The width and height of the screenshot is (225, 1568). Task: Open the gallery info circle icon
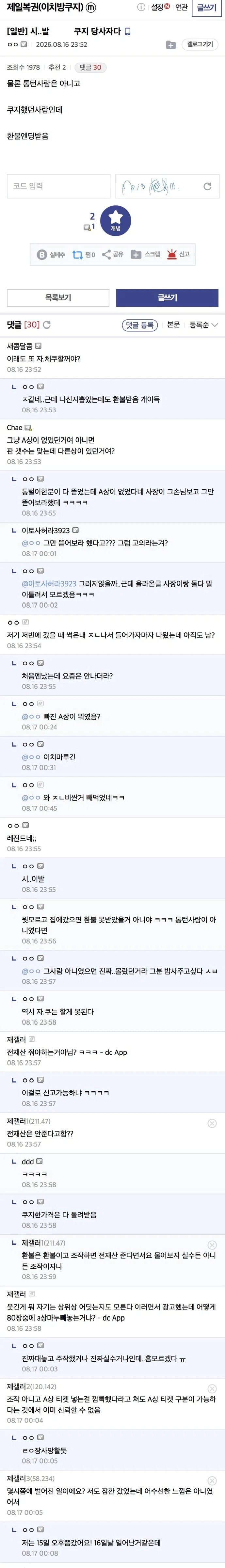[141, 7]
